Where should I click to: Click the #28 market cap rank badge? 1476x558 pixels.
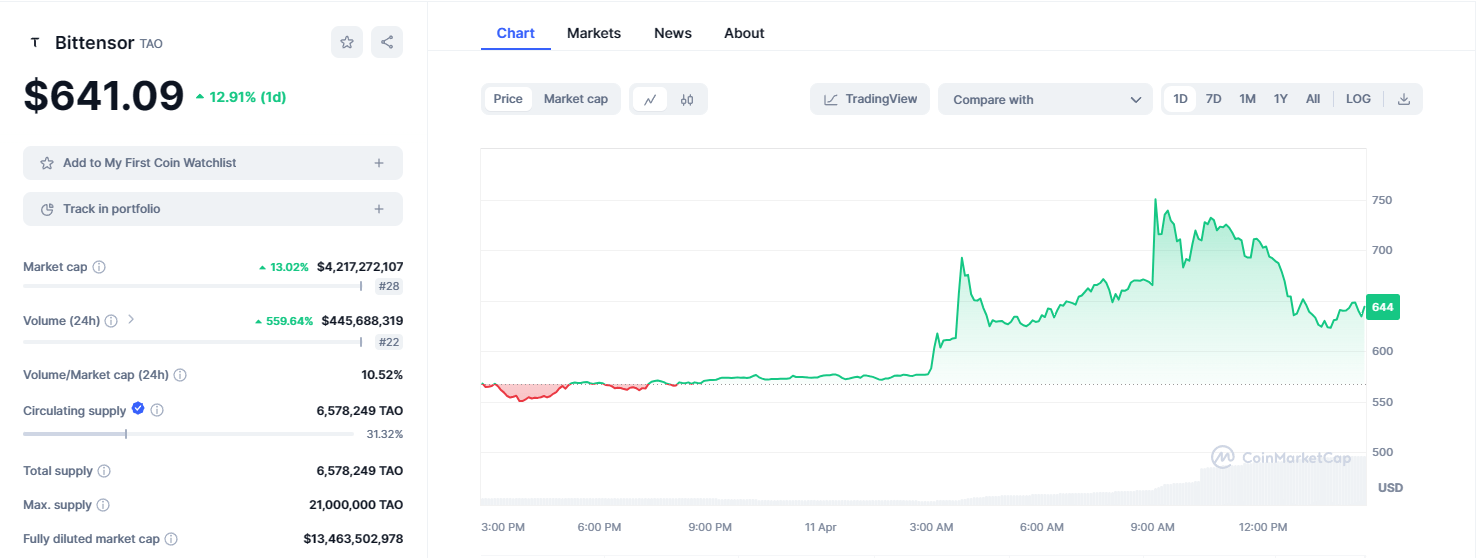(389, 287)
